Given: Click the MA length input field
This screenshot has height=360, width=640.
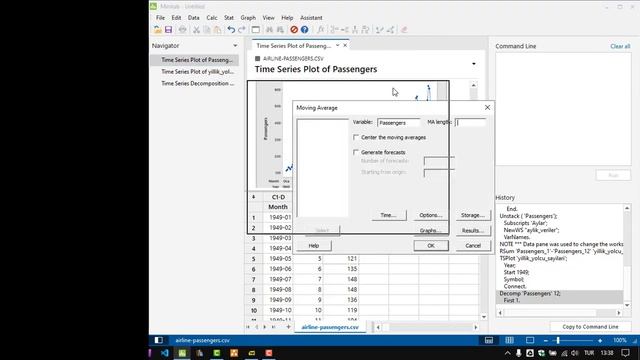Looking at the screenshot, I should (x=470, y=122).
